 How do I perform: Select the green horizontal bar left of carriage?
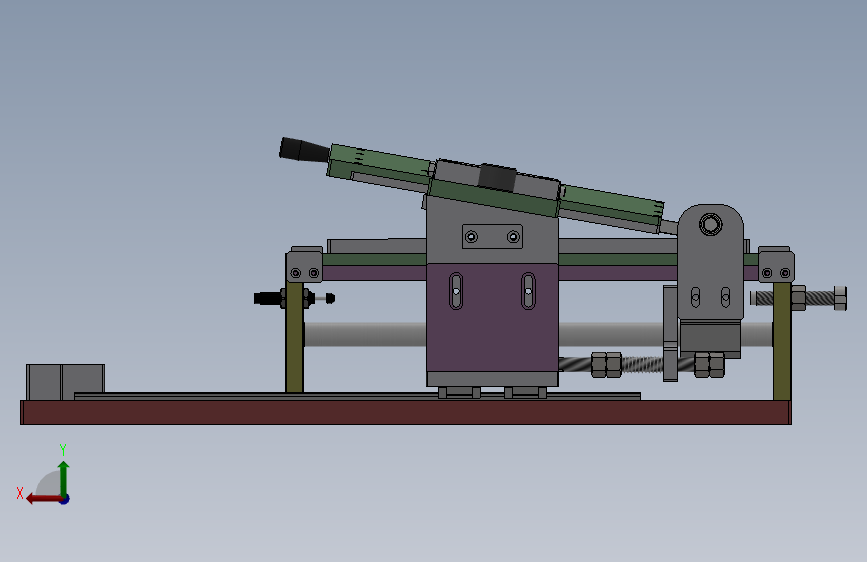(x=374, y=259)
